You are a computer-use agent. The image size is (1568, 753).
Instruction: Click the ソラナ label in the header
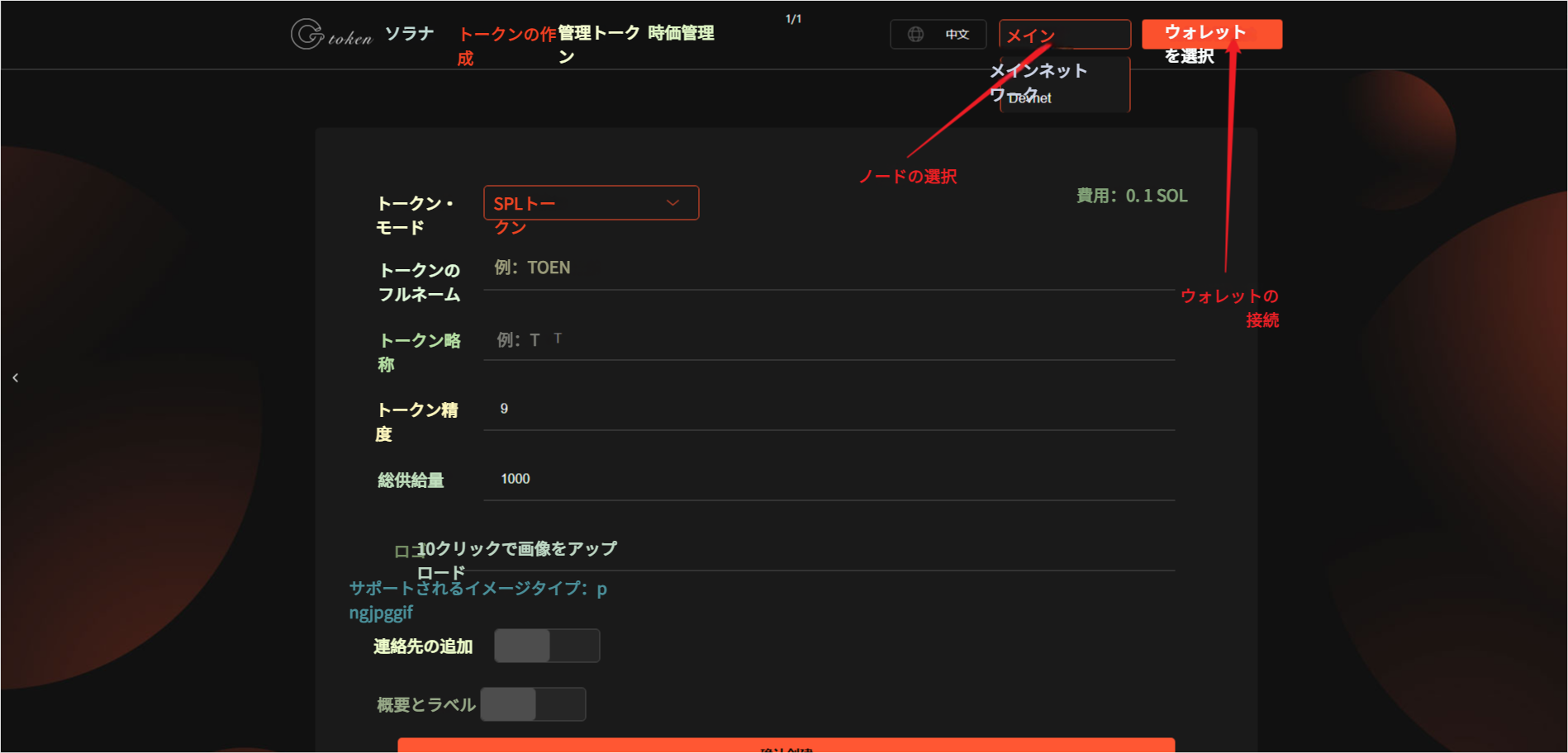coord(409,34)
